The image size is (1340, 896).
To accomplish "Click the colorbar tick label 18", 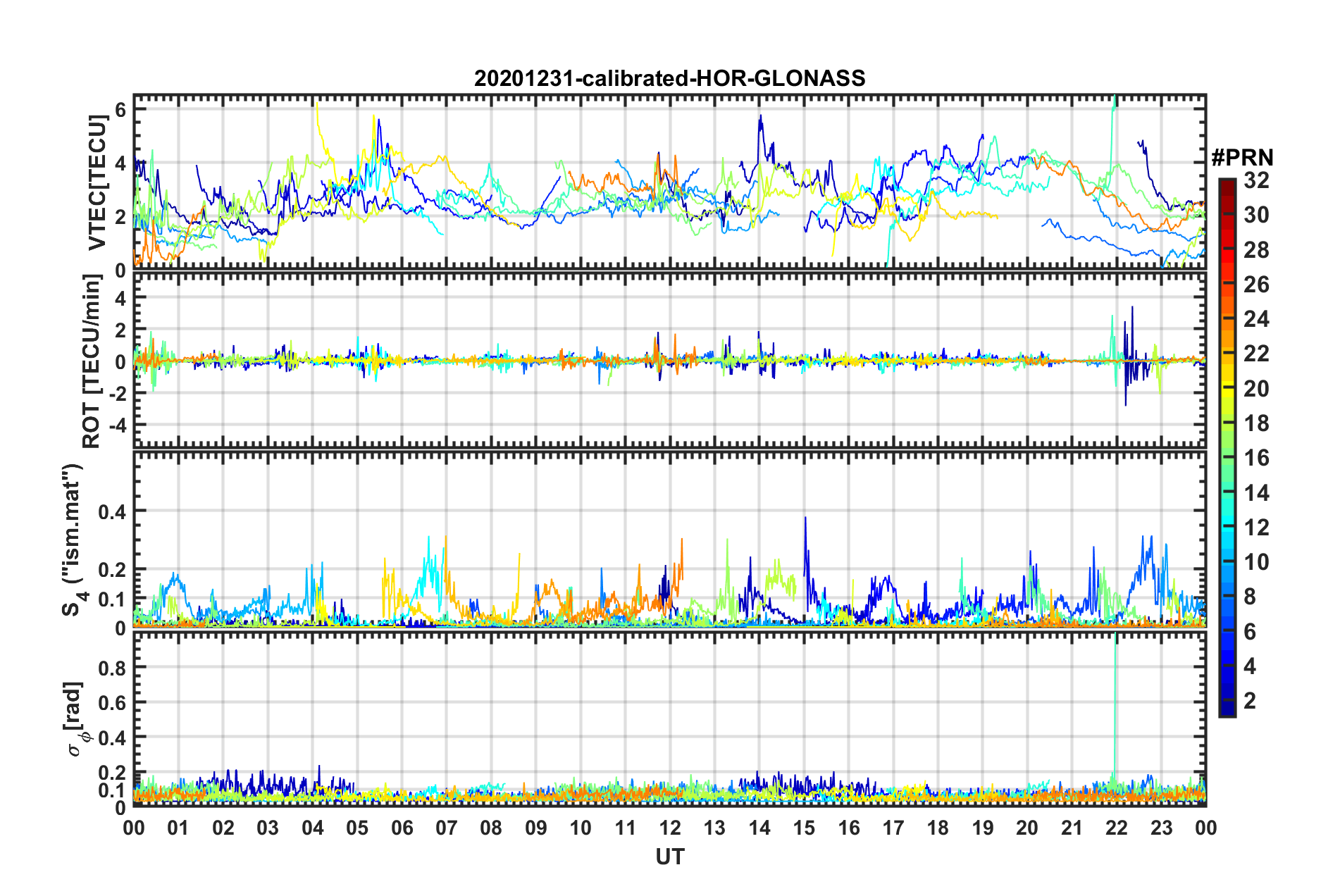I will [x=1256, y=423].
